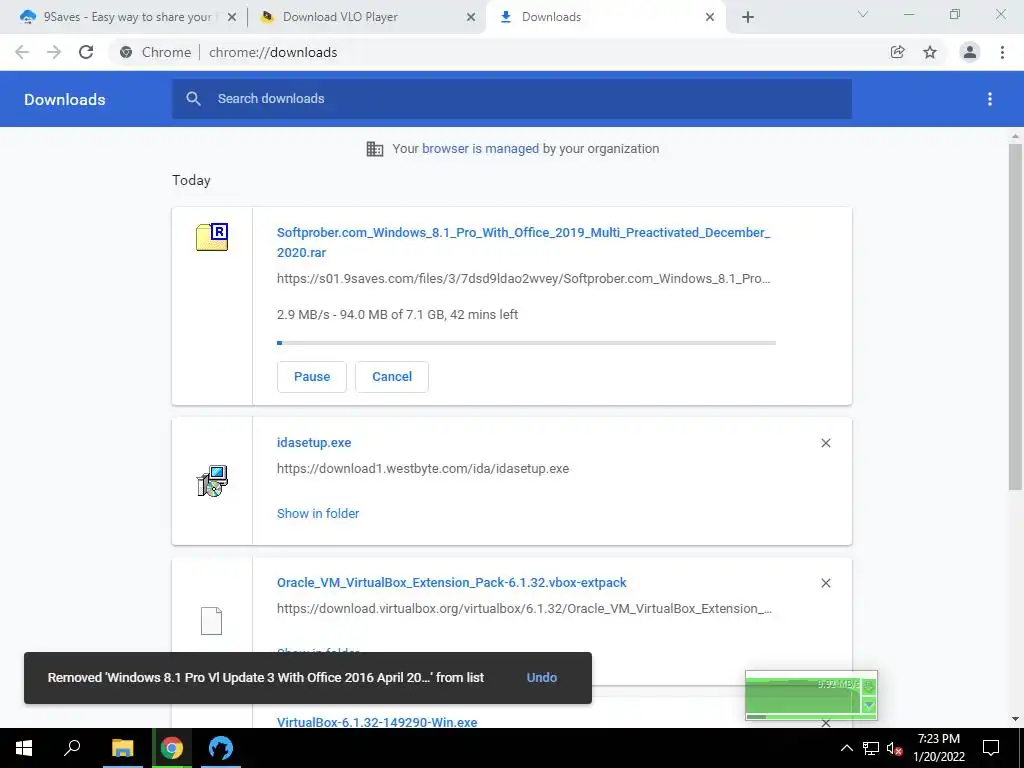Close the Download VLO Player tab
Viewport: 1024px width, 768px height.
tap(471, 17)
